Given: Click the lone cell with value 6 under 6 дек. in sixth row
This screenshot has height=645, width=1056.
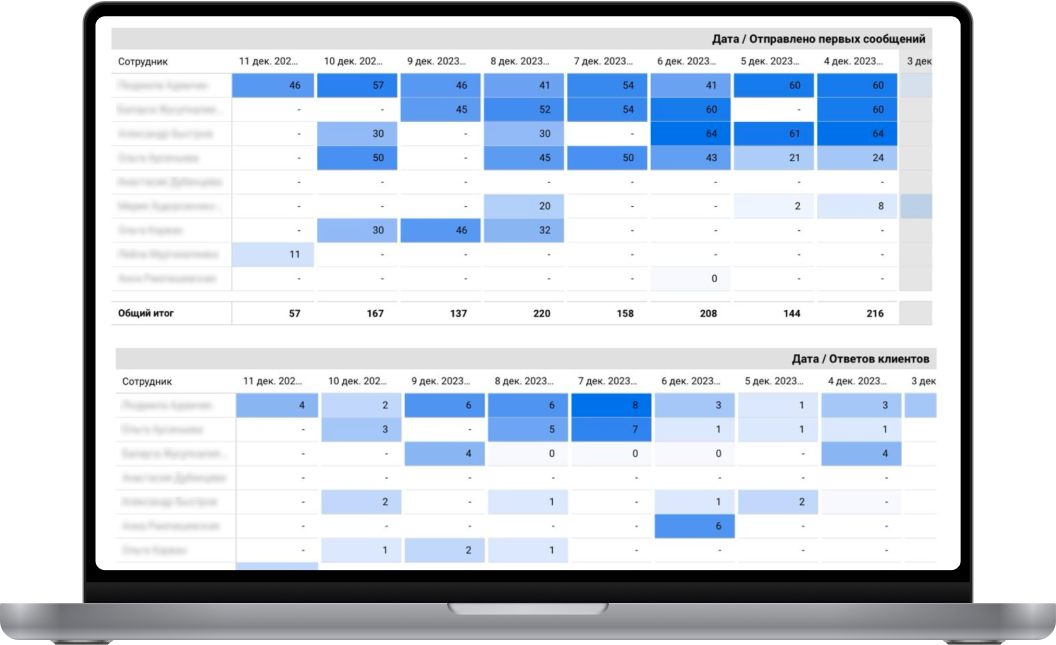Looking at the screenshot, I should click(694, 526).
